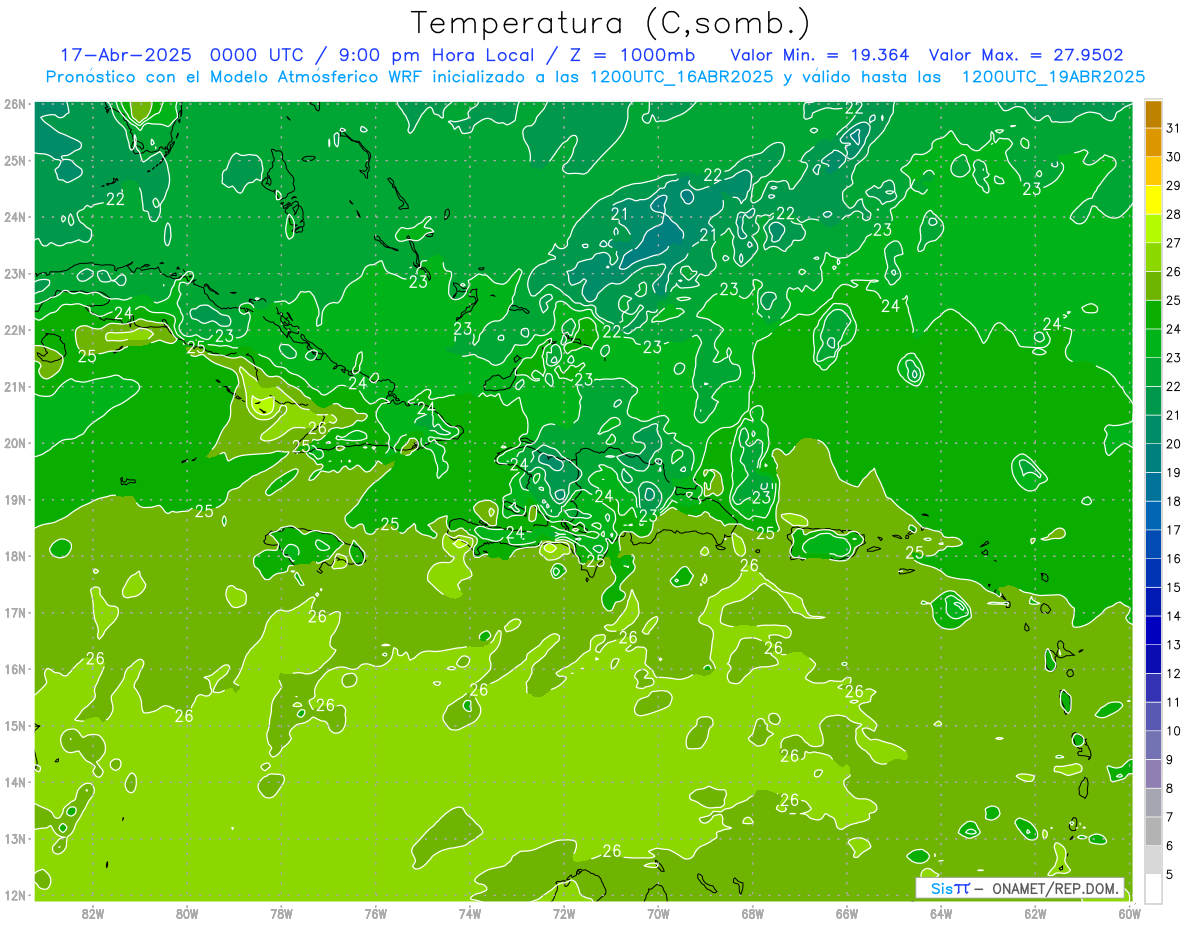
Task: Click the '1200UTC_16ABR2025' initialization time text
Action: pos(681,77)
